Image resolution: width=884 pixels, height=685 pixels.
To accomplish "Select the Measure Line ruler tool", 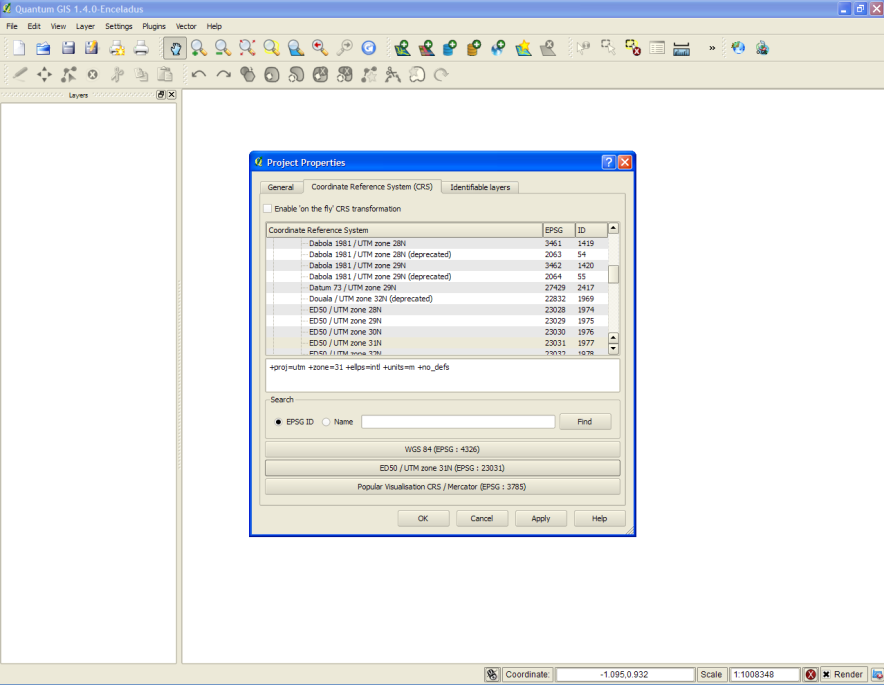I will coord(681,48).
